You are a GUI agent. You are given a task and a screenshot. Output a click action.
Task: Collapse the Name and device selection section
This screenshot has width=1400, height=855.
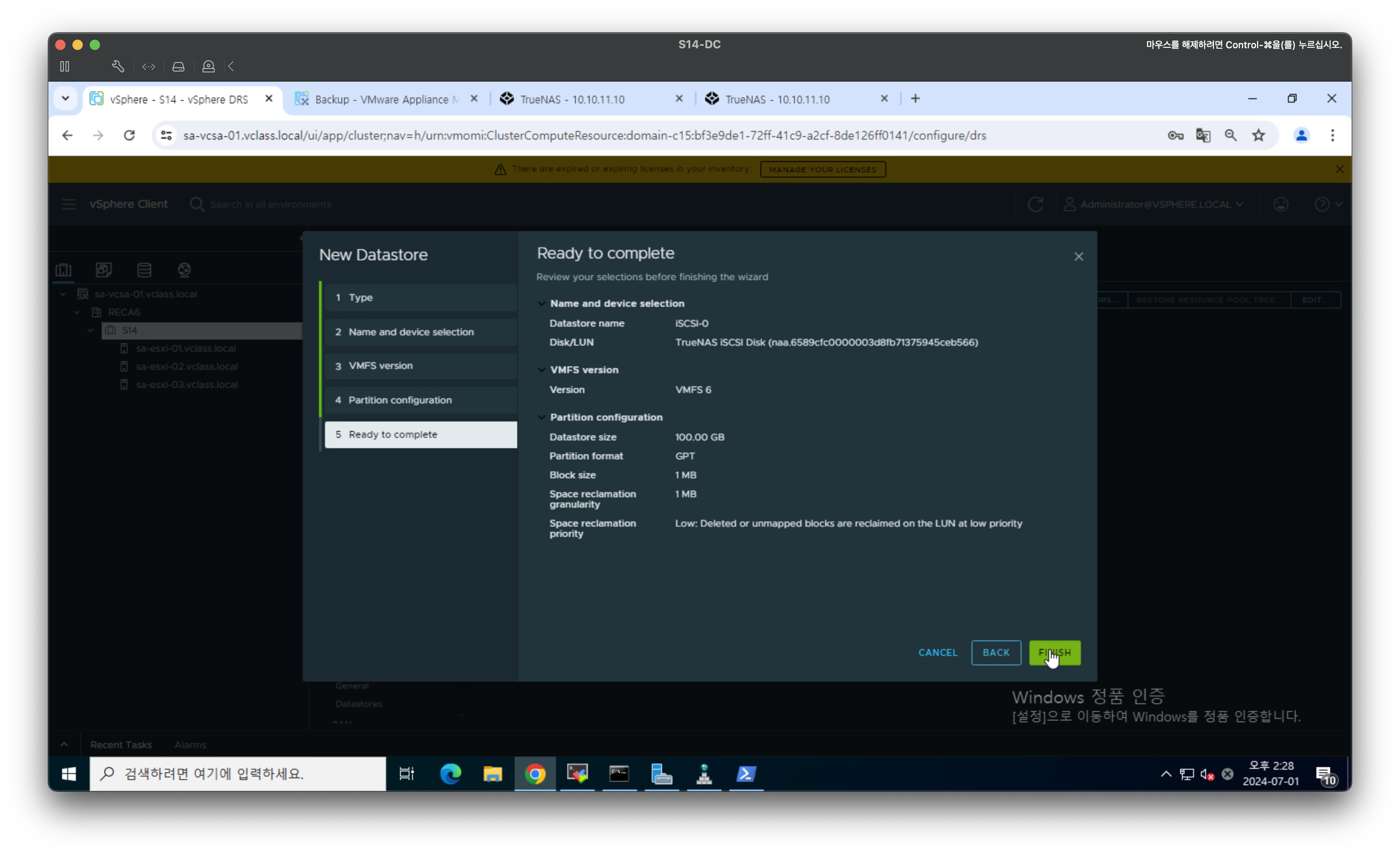(541, 303)
